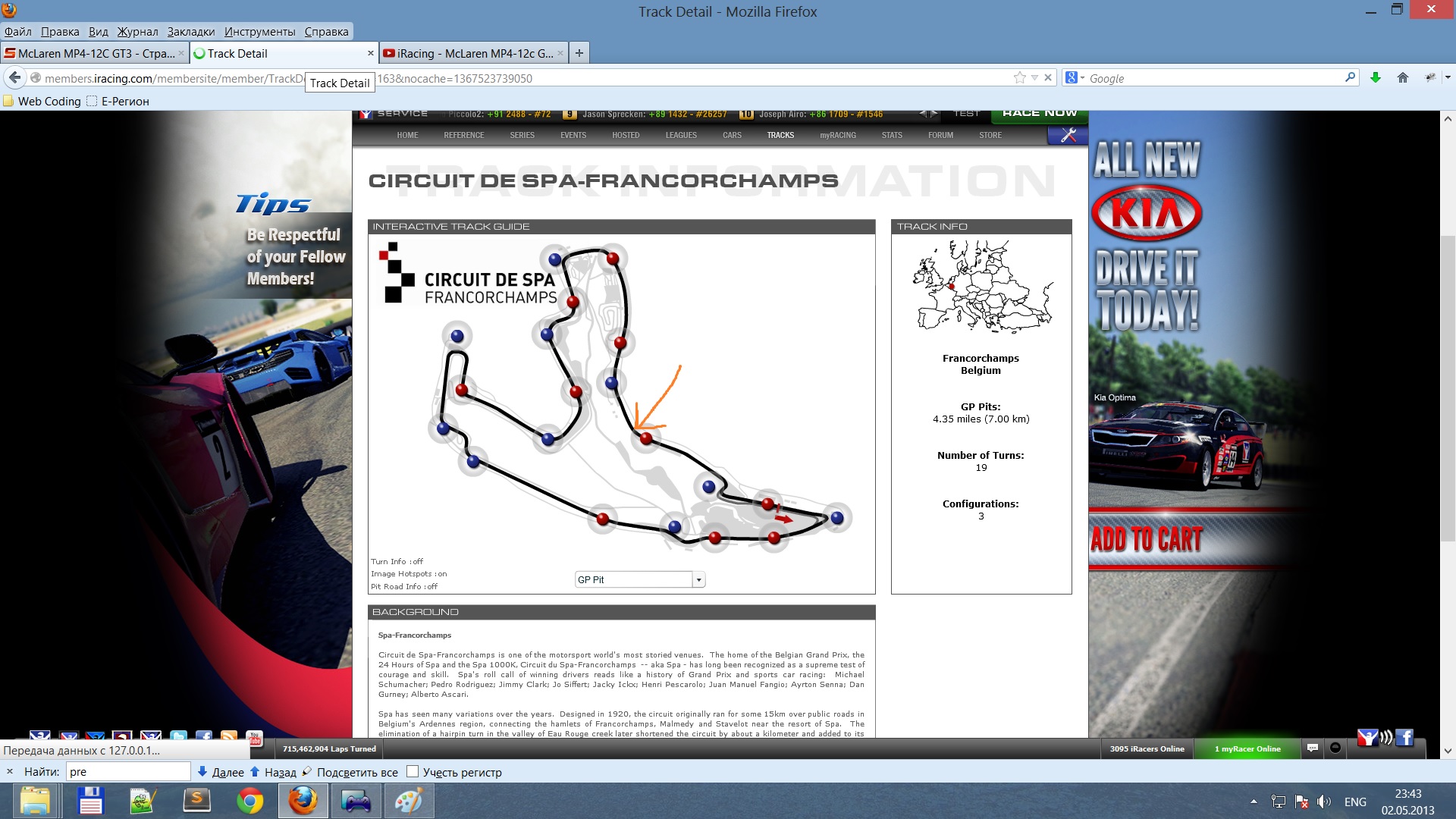Screen dimensions: 1456x819
Task: Click the wrench settings icon in iRacing nav
Action: click(x=1068, y=135)
